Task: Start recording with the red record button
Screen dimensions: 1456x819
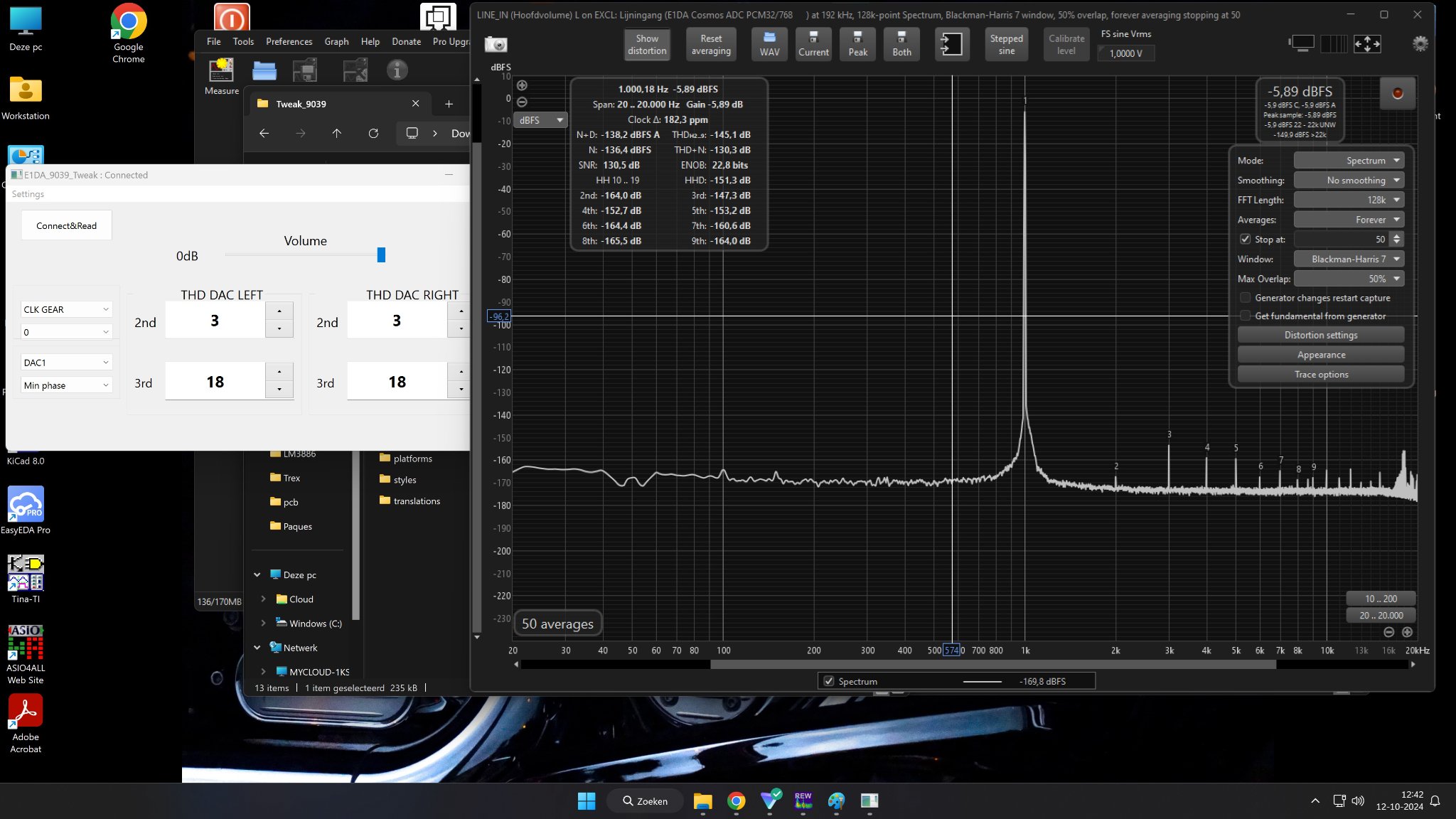Action: (1397, 93)
